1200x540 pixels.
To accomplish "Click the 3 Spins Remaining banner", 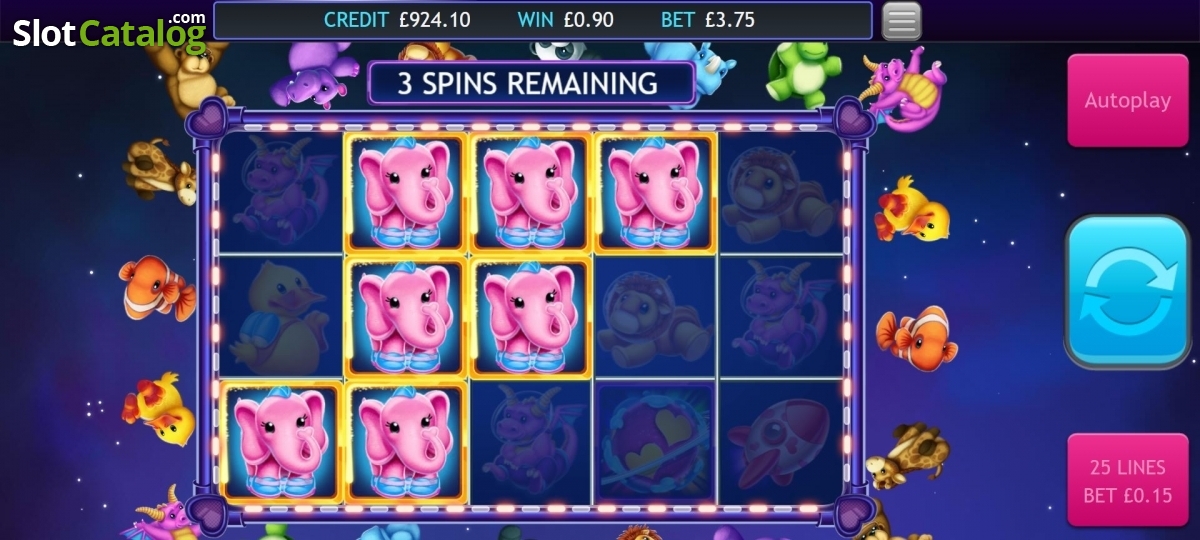I will click(531, 83).
